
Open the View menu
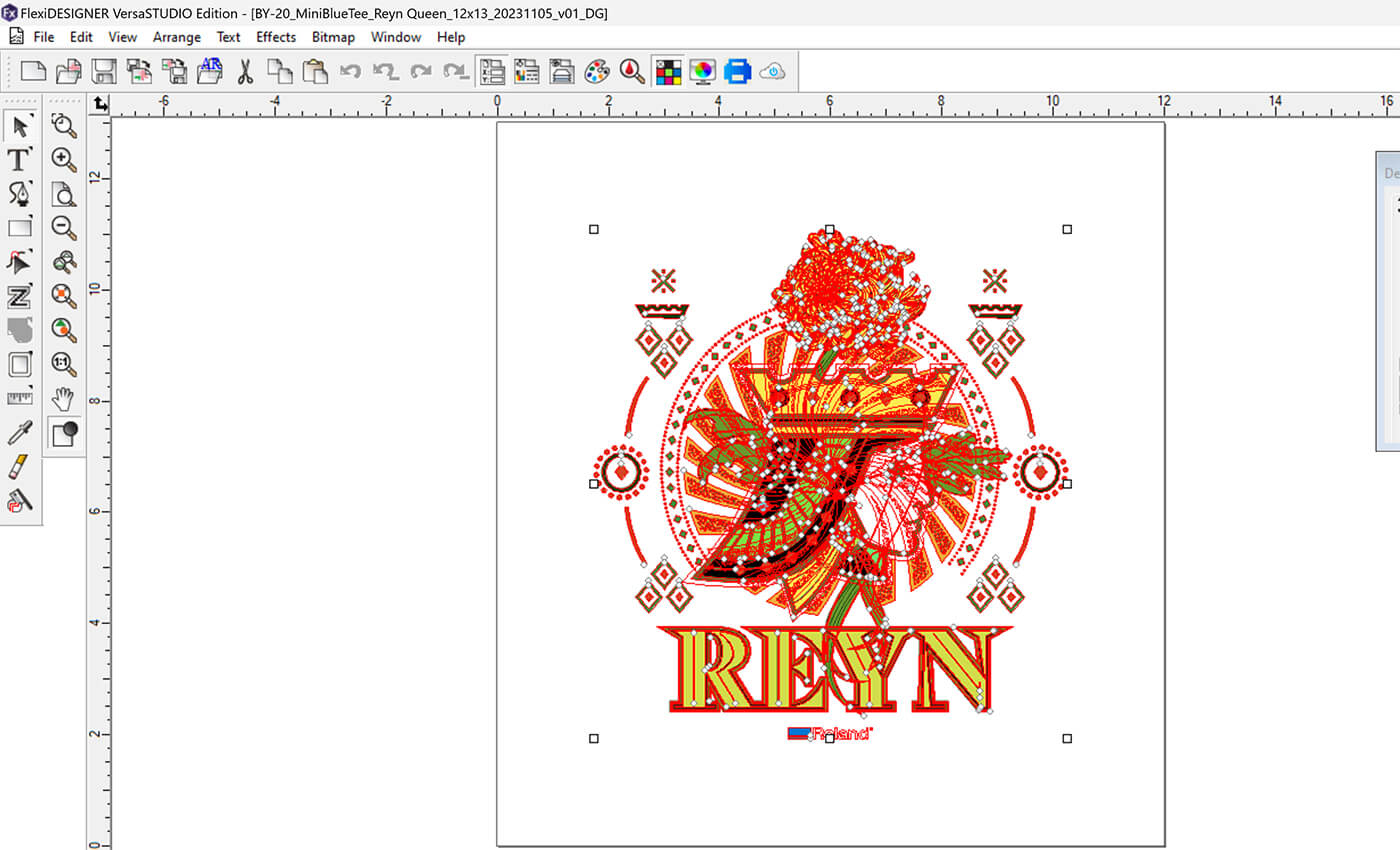coord(122,37)
